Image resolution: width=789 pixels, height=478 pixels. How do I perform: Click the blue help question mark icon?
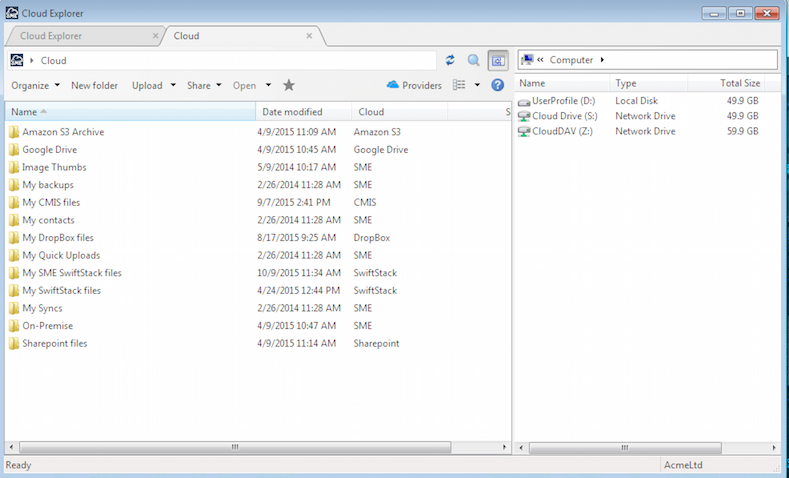click(497, 86)
